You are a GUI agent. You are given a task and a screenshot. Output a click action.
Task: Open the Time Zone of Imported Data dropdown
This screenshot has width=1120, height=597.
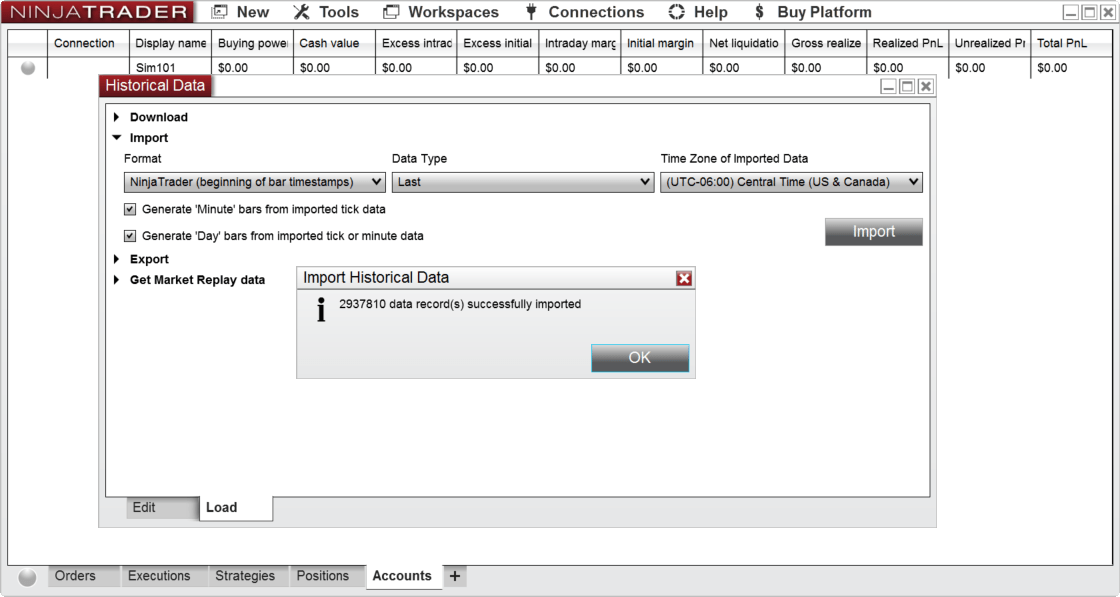(x=791, y=182)
